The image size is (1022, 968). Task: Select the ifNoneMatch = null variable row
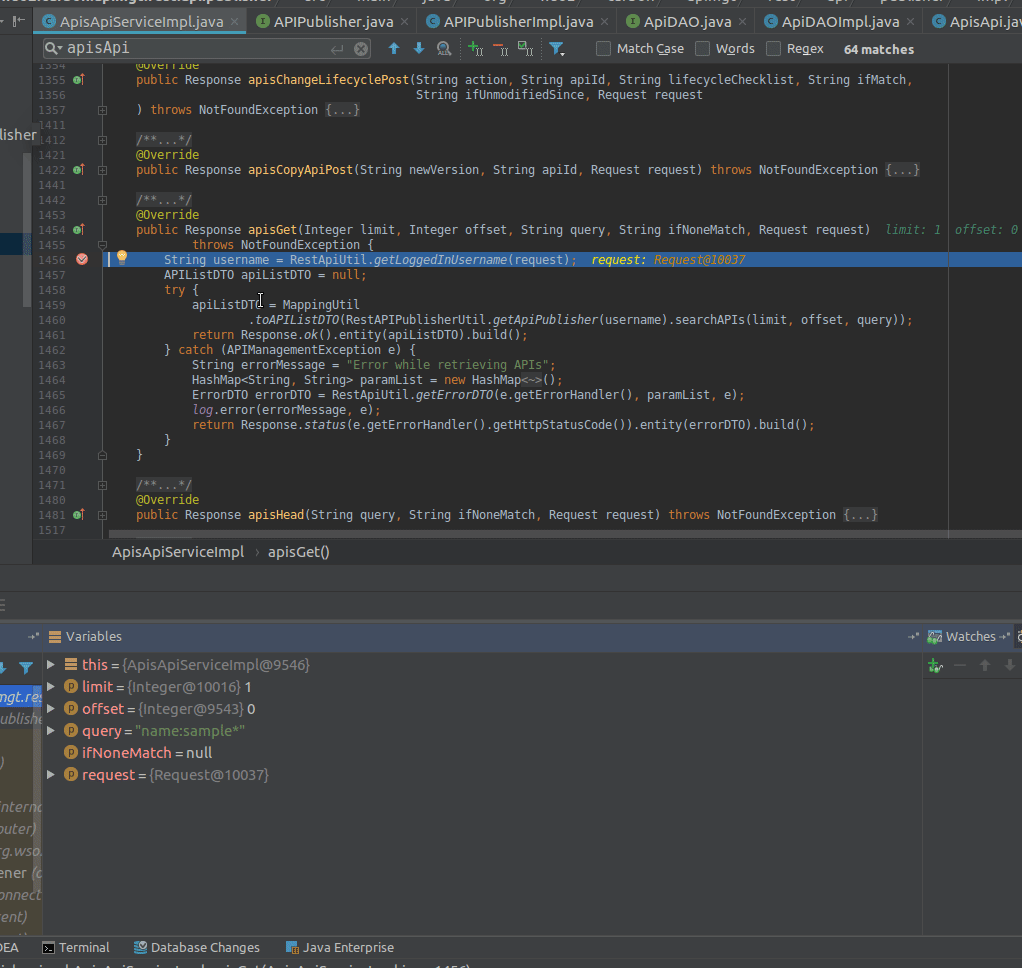point(482,753)
